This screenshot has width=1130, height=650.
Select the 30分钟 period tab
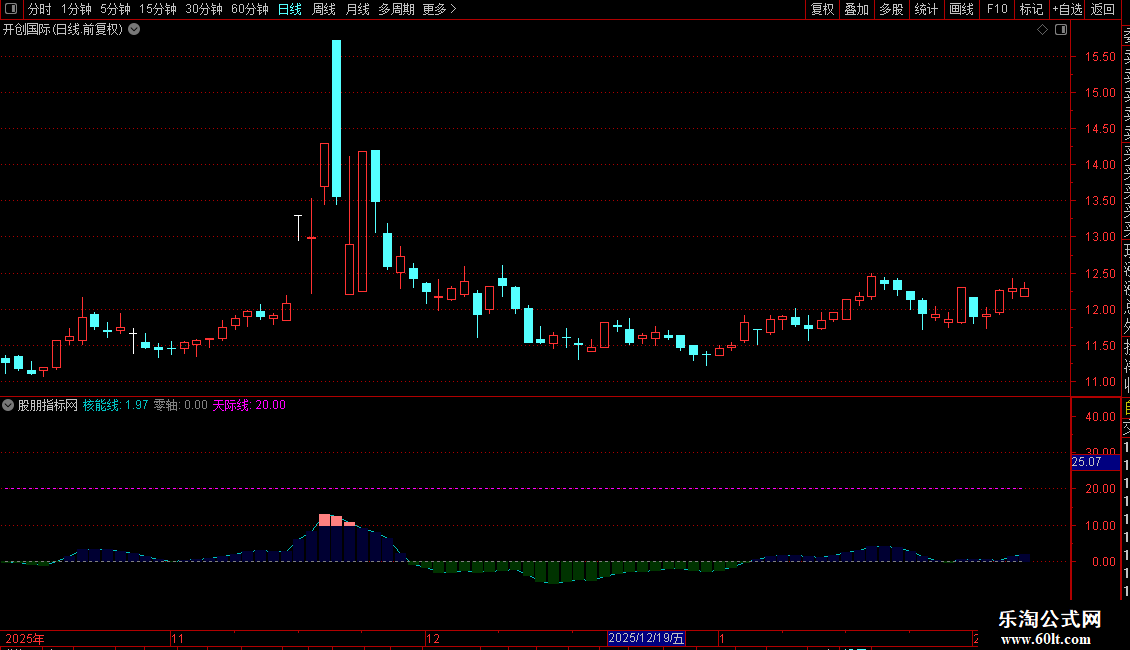(204, 9)
